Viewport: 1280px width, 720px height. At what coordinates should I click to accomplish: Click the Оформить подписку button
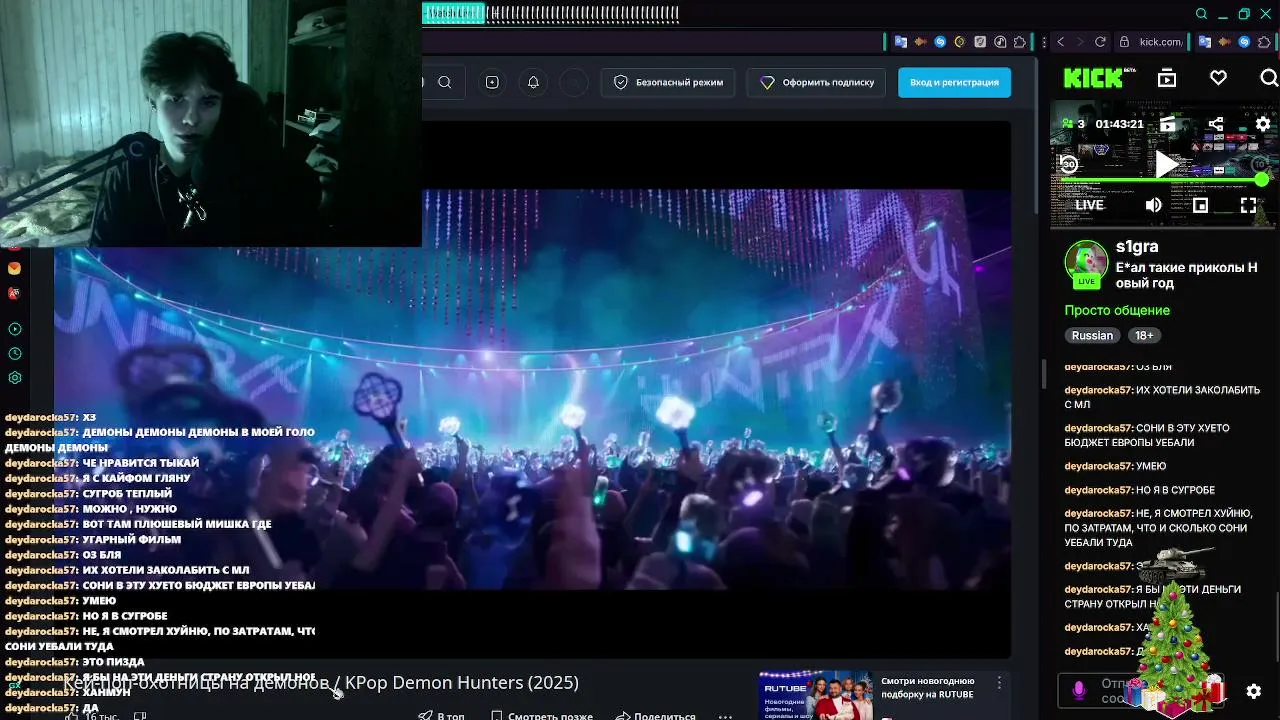coord(817,82)
